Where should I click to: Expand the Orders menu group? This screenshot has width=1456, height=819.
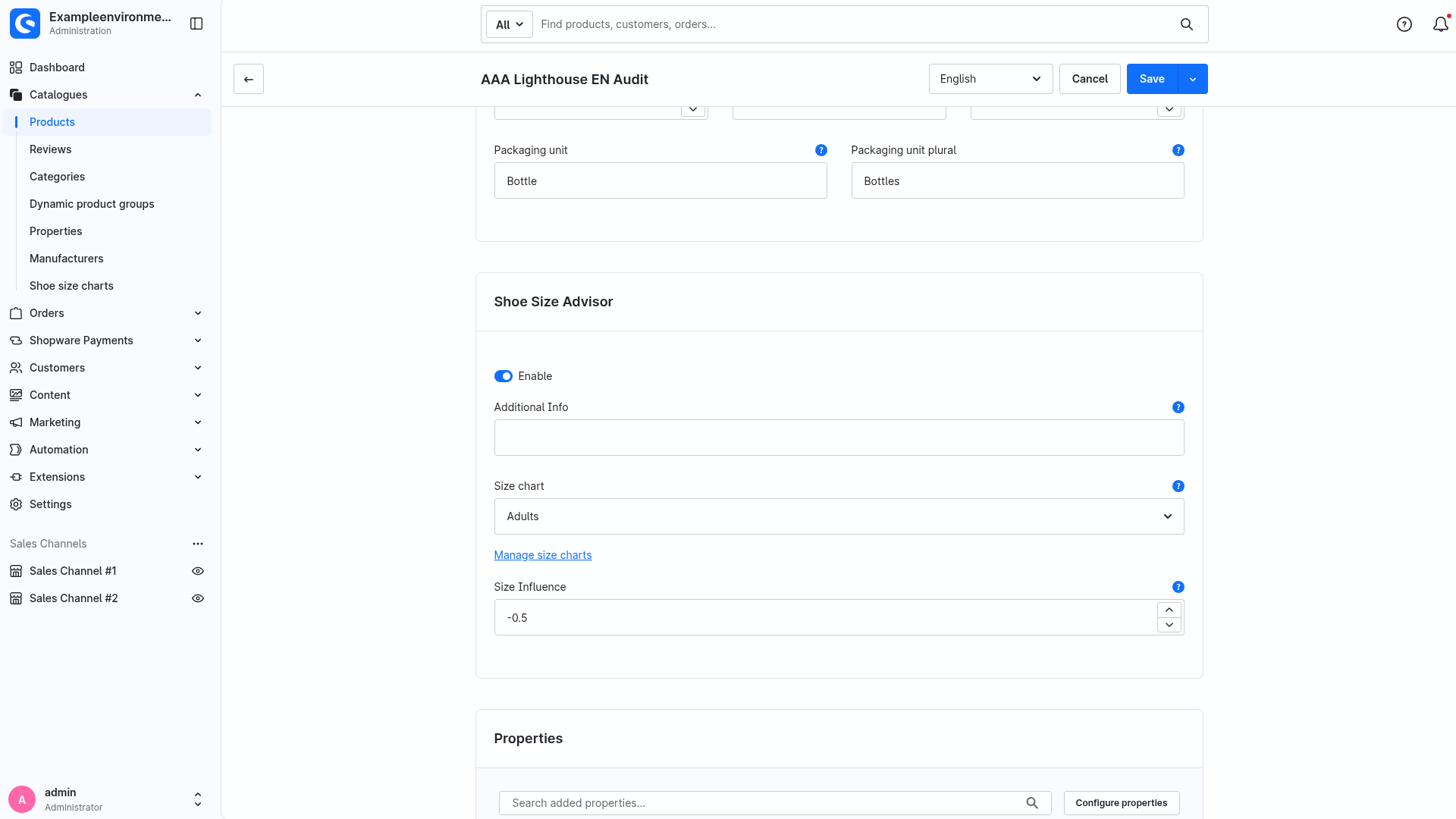pos(198,313)
